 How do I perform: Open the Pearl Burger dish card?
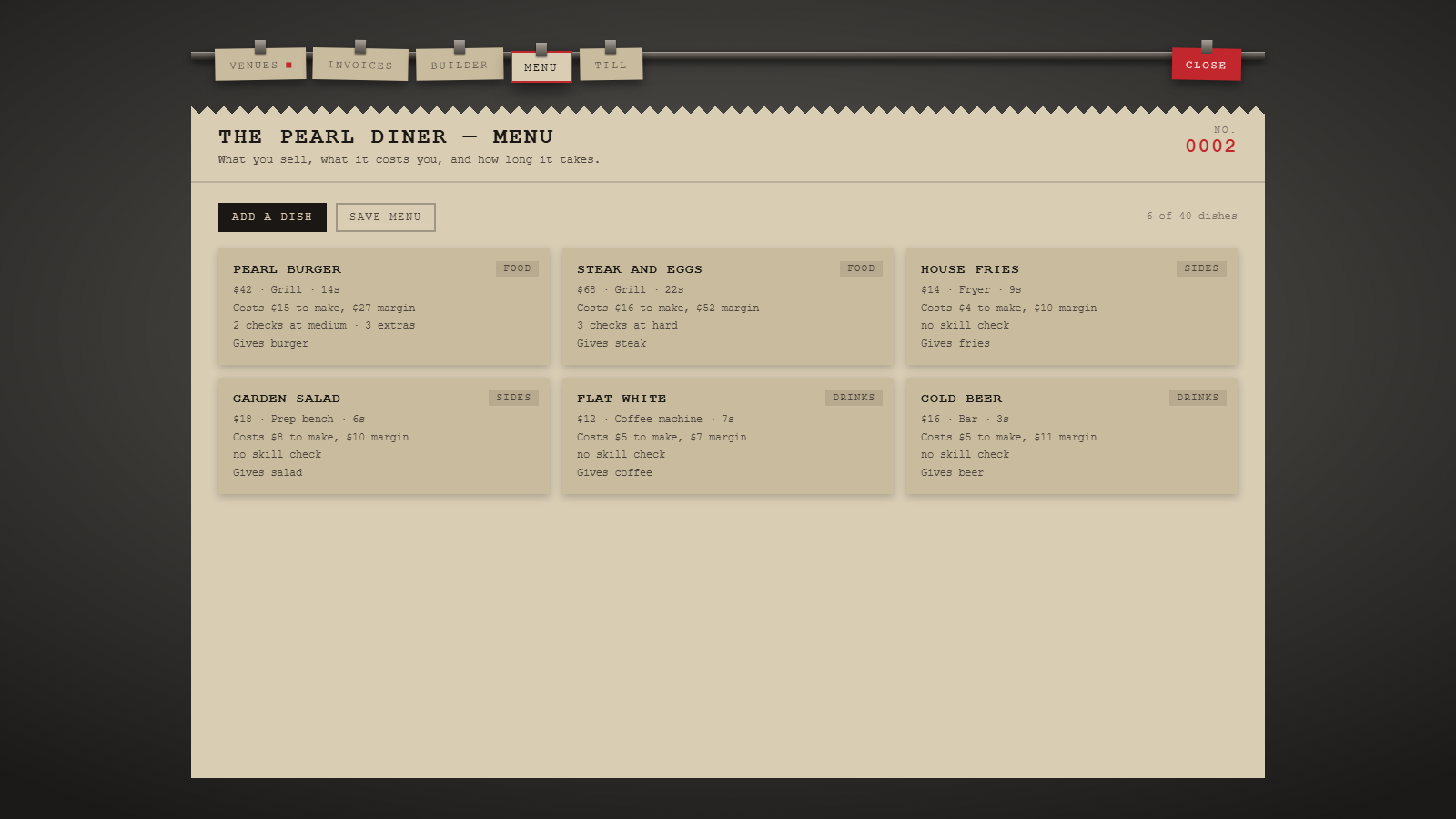(x=384, y=307)
